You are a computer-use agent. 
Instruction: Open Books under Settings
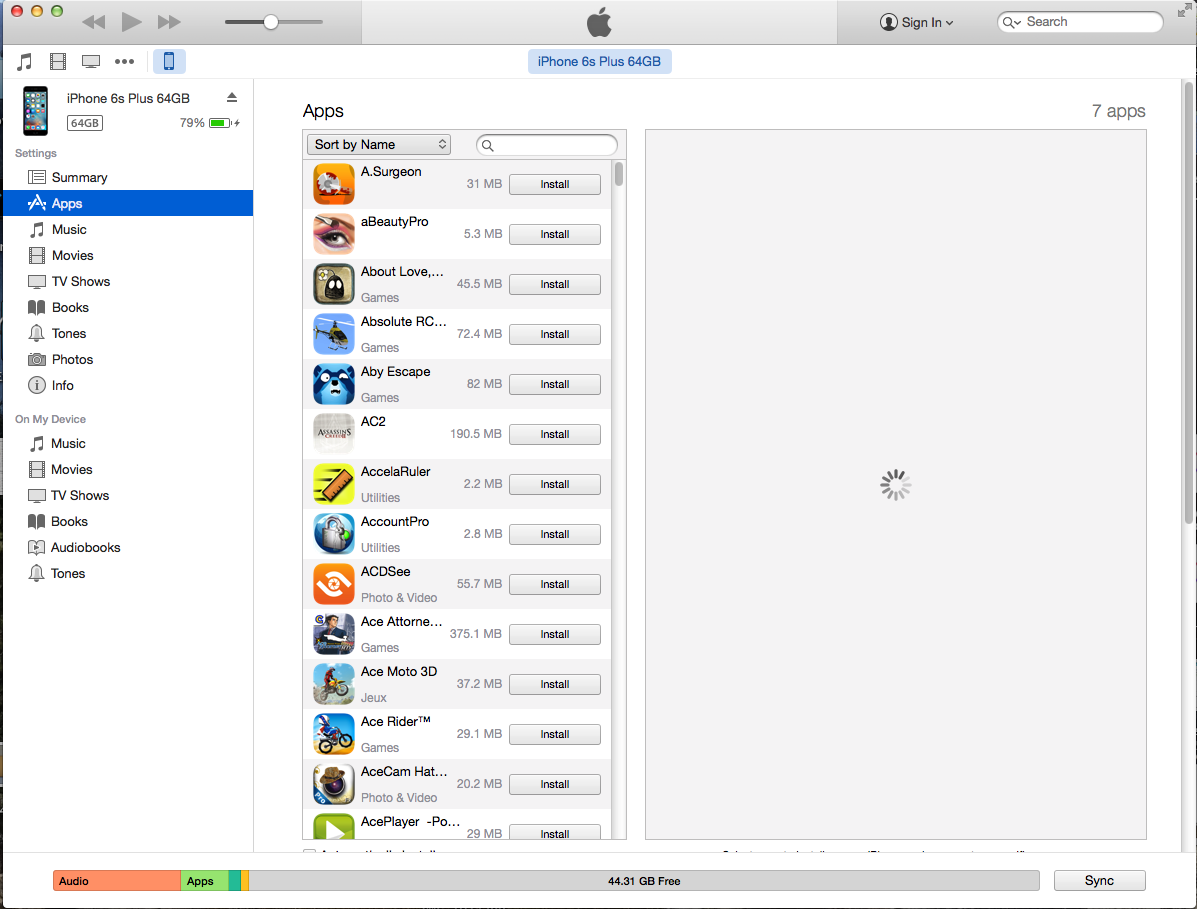point(128,307)
